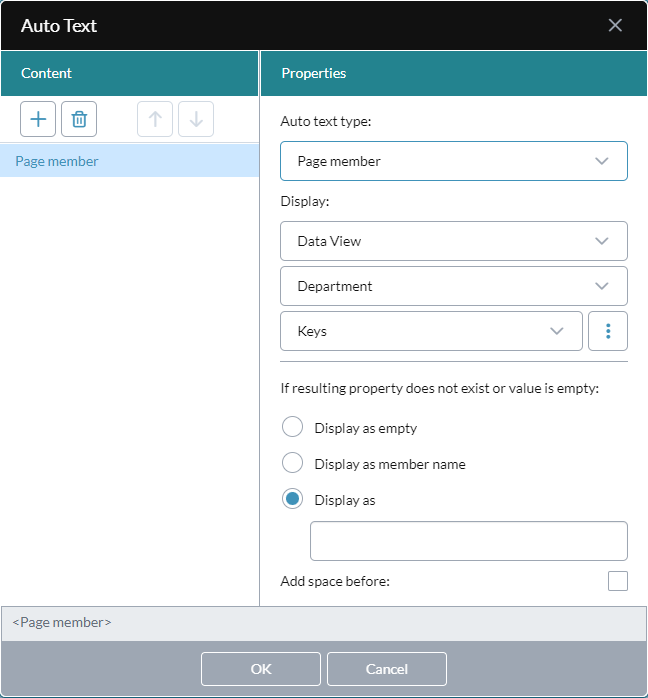Select the Display as radio button
The width and height of the screenshot is (648, 698).
pos(292,499)
